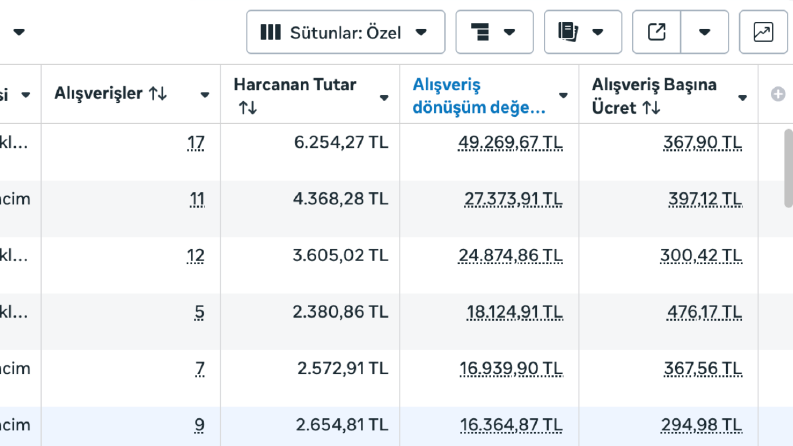Click cost per purchase 294,98 TL

tap(702, 425)
